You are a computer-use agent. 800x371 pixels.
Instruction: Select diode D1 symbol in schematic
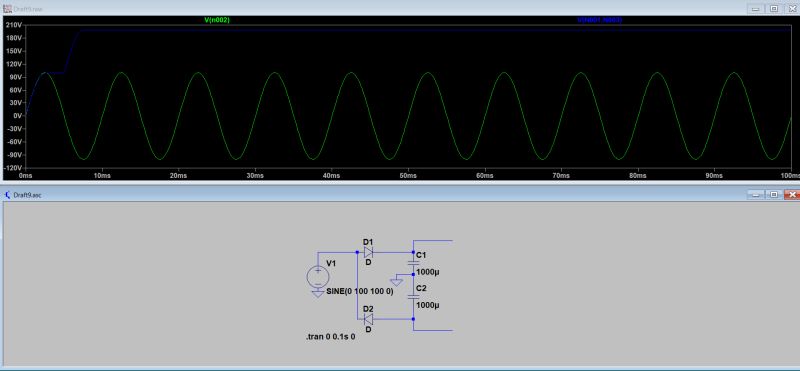point(368,252)
